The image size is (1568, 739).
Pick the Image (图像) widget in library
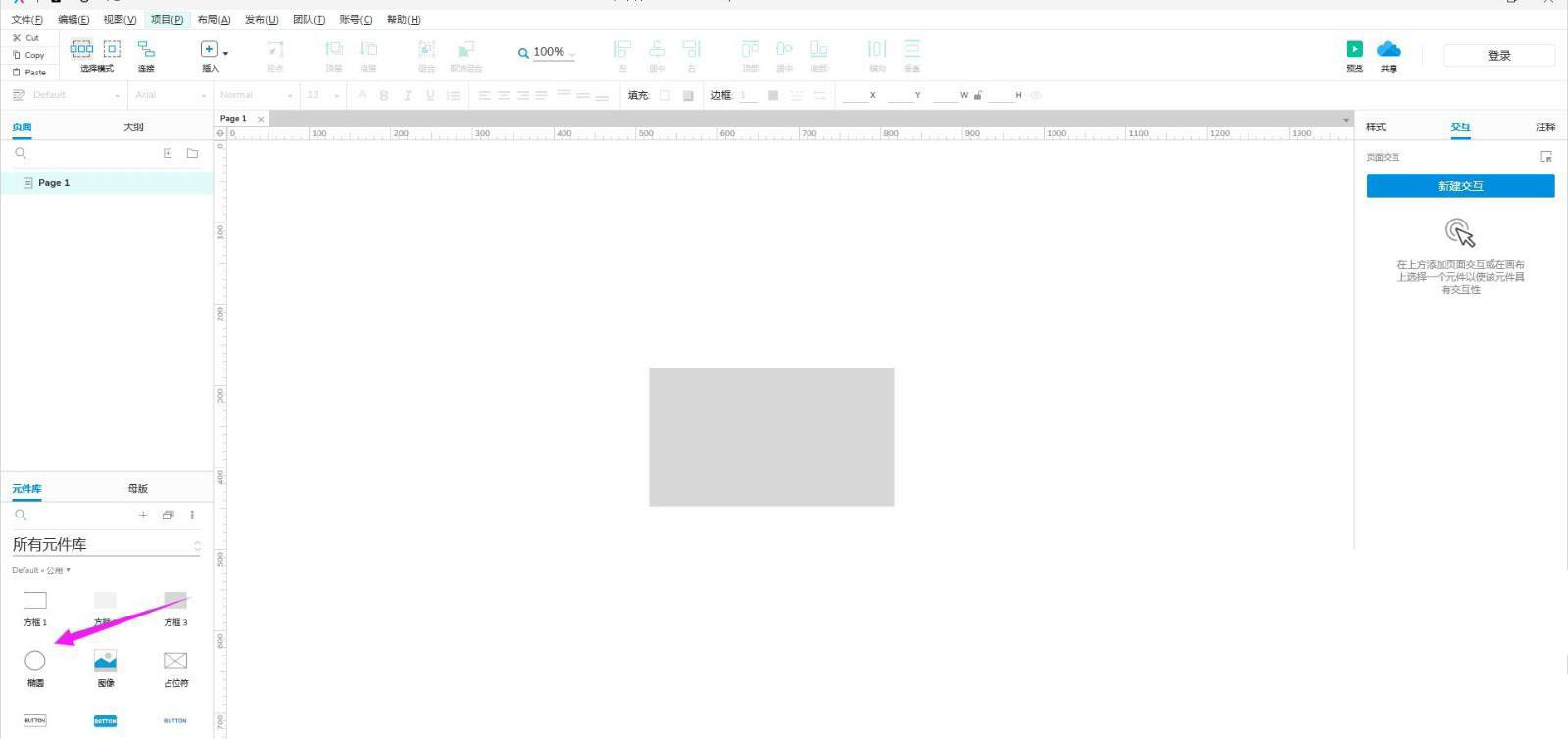point(105,662)
